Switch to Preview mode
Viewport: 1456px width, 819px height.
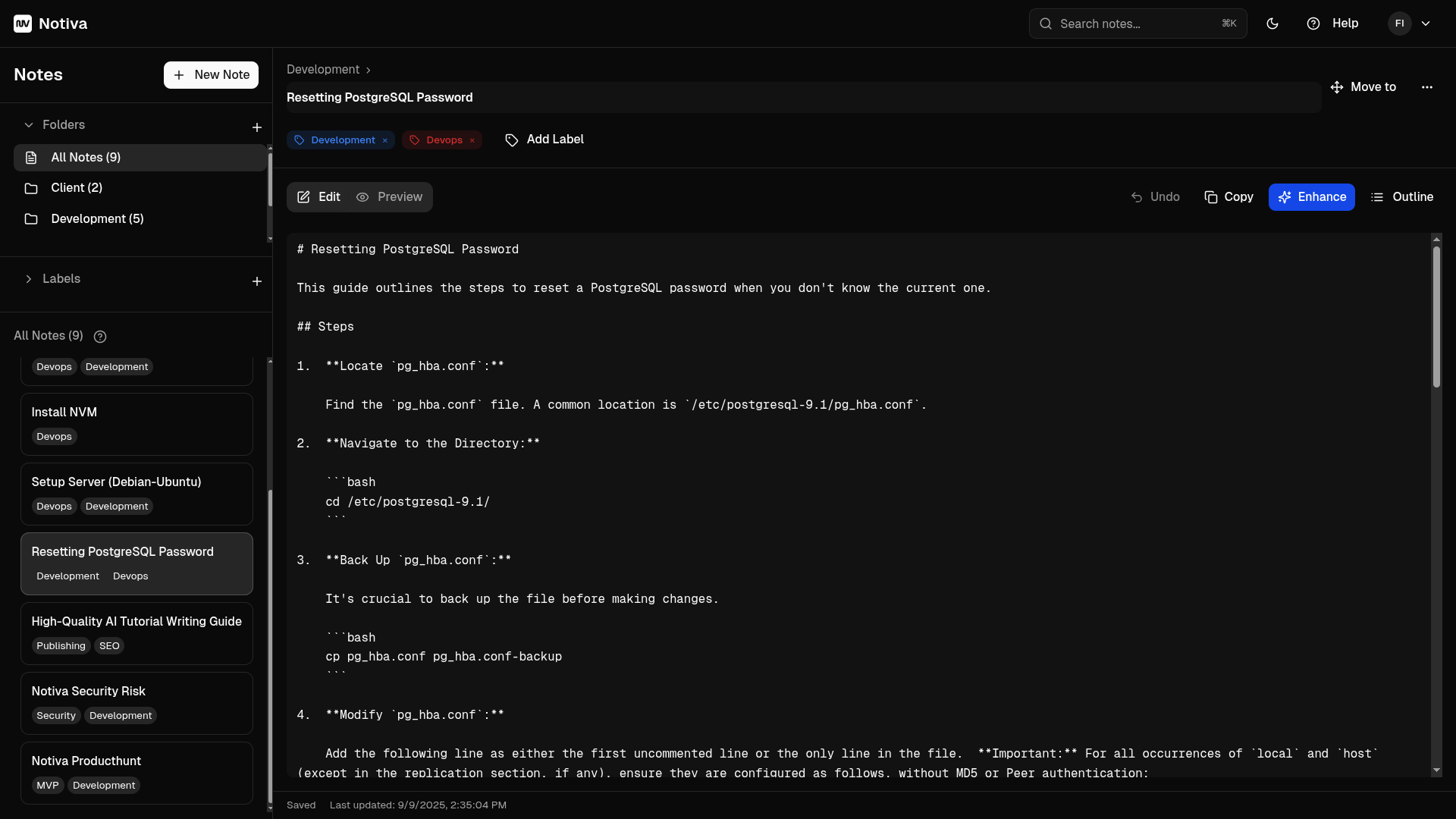390,197
